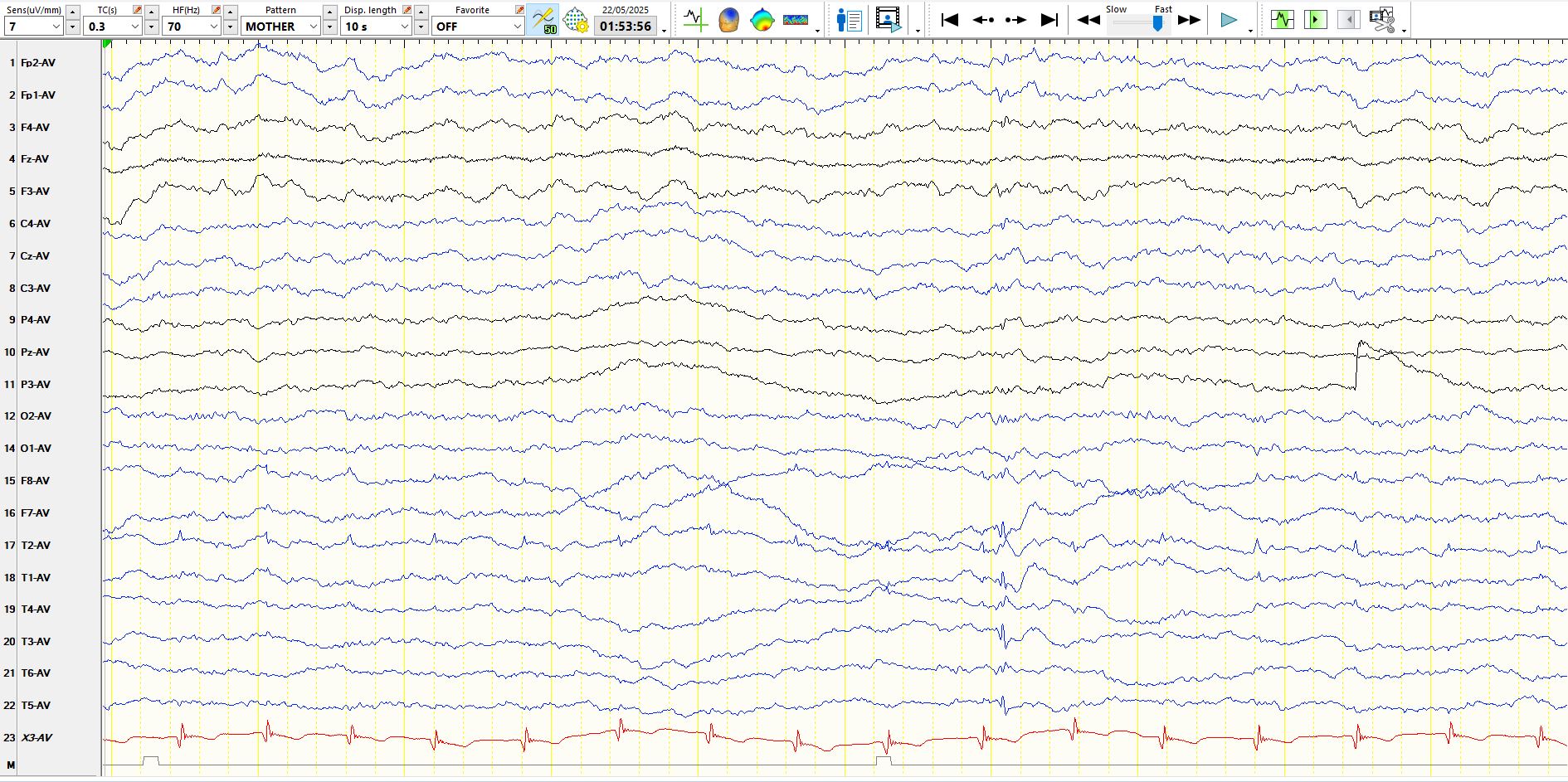
Task: Adjust the Slow-Fast paging speed slider
Action: [x=1140, y=23]
